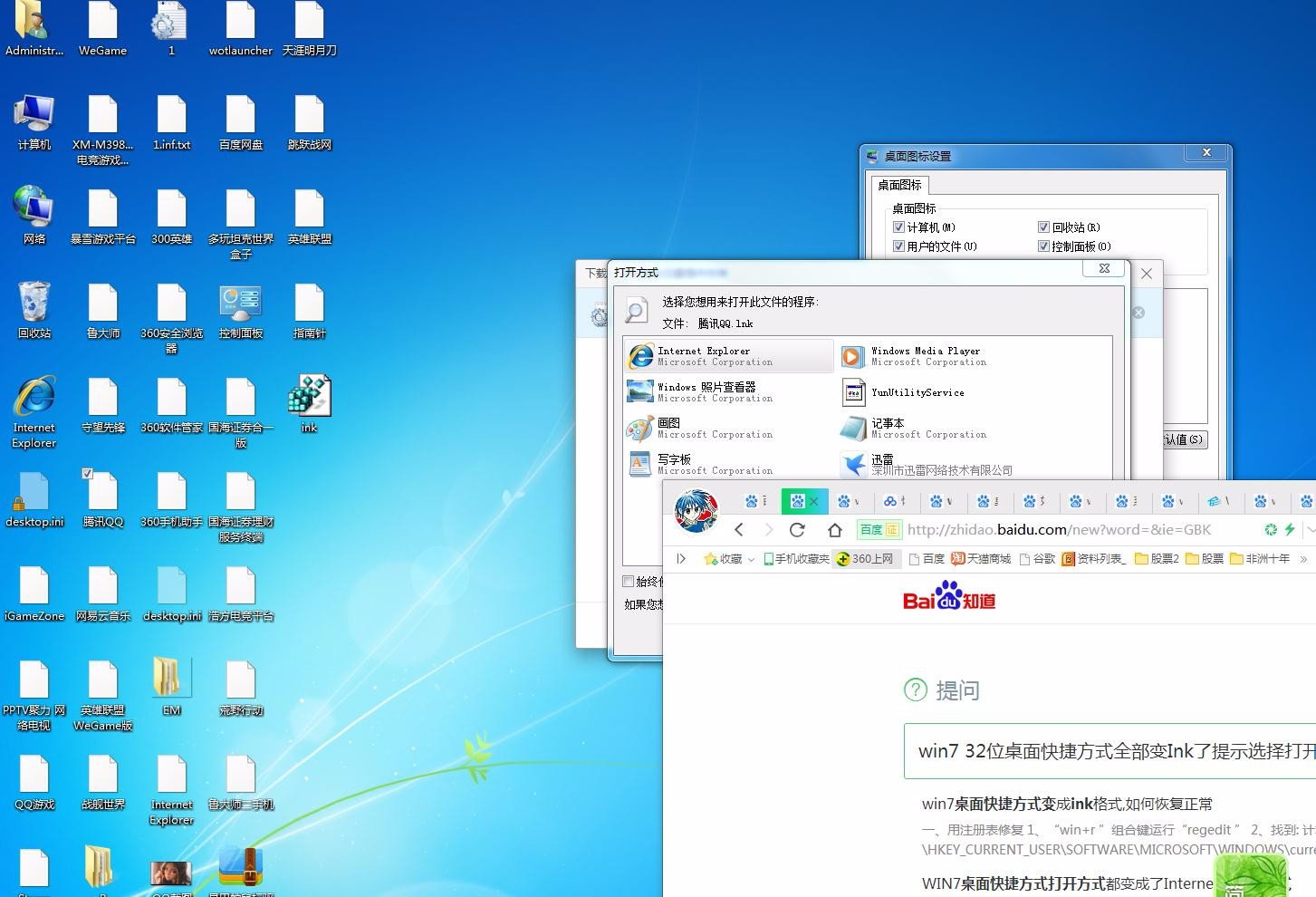
Task: Tick the 始终 always-use checkbox in open-with dialog
Action: click(x=628, y=581)
